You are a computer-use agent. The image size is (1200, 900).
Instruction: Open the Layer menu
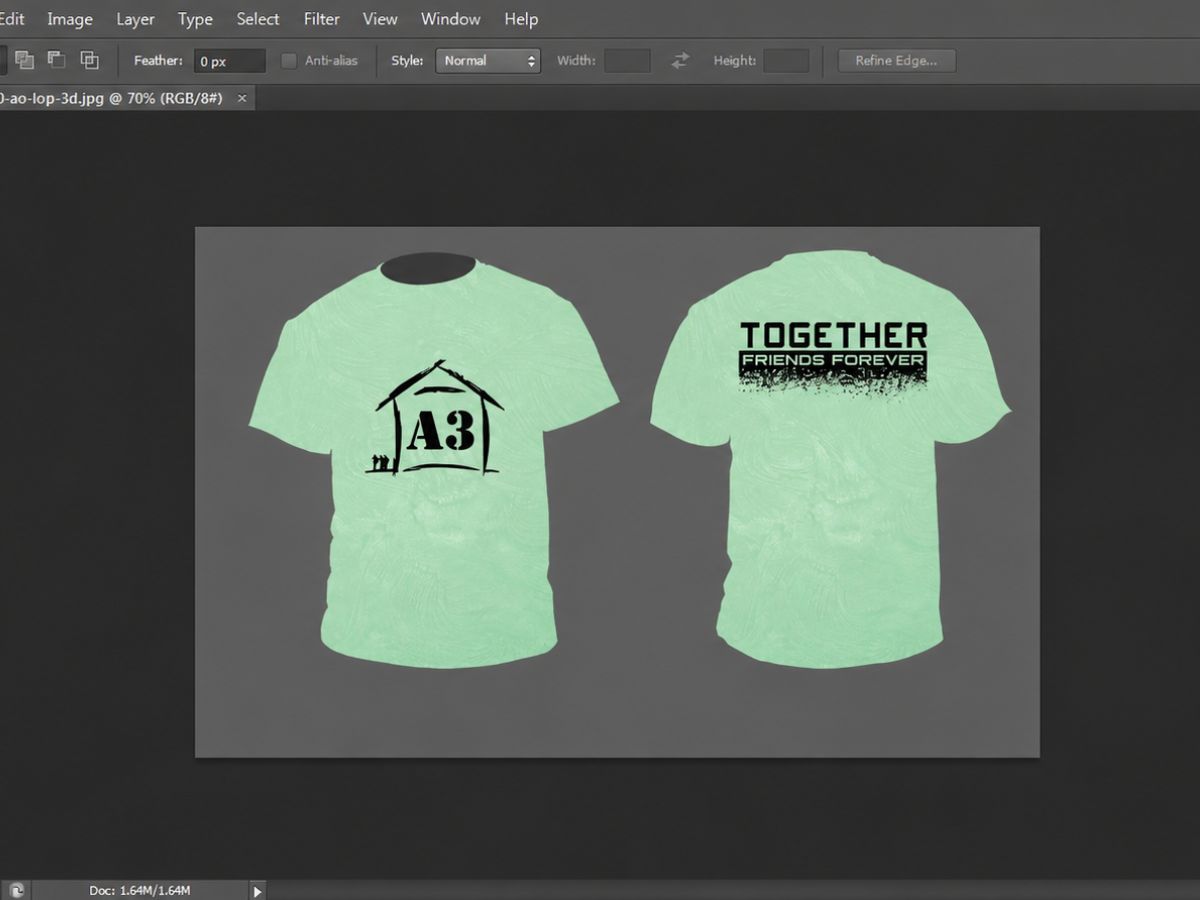click(x=135, y=19)
